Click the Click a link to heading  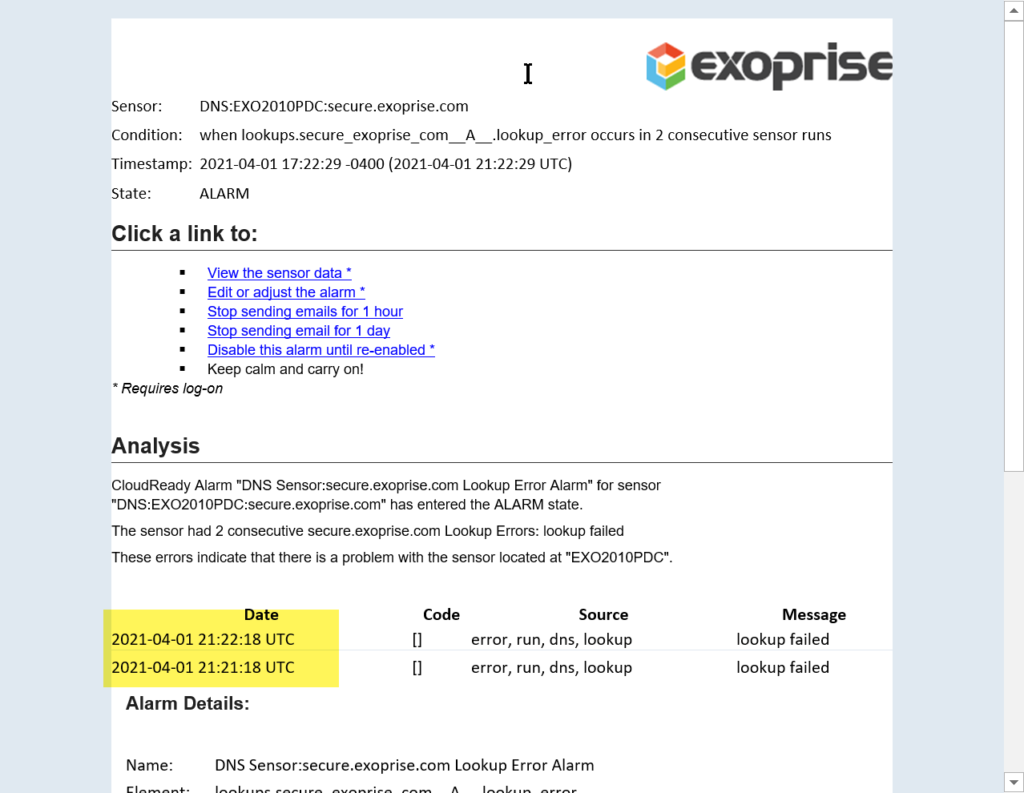point(184,234)
